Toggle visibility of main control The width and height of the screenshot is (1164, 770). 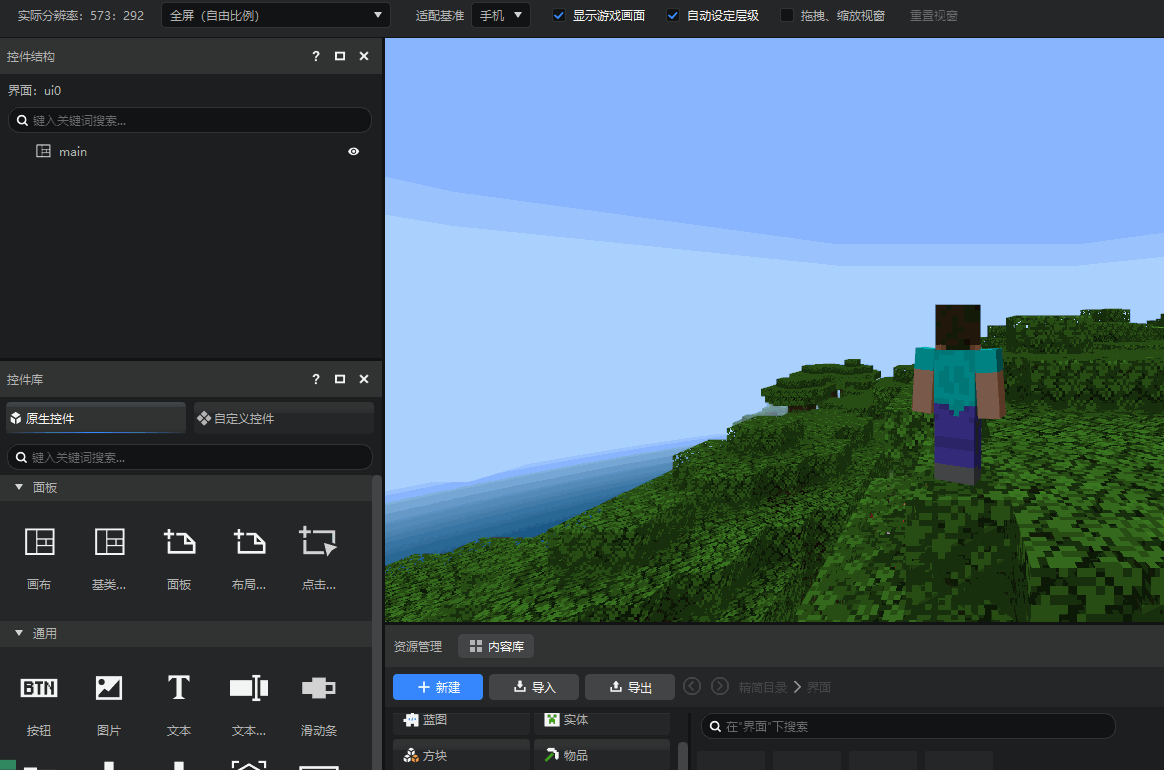tap(354, 151)
